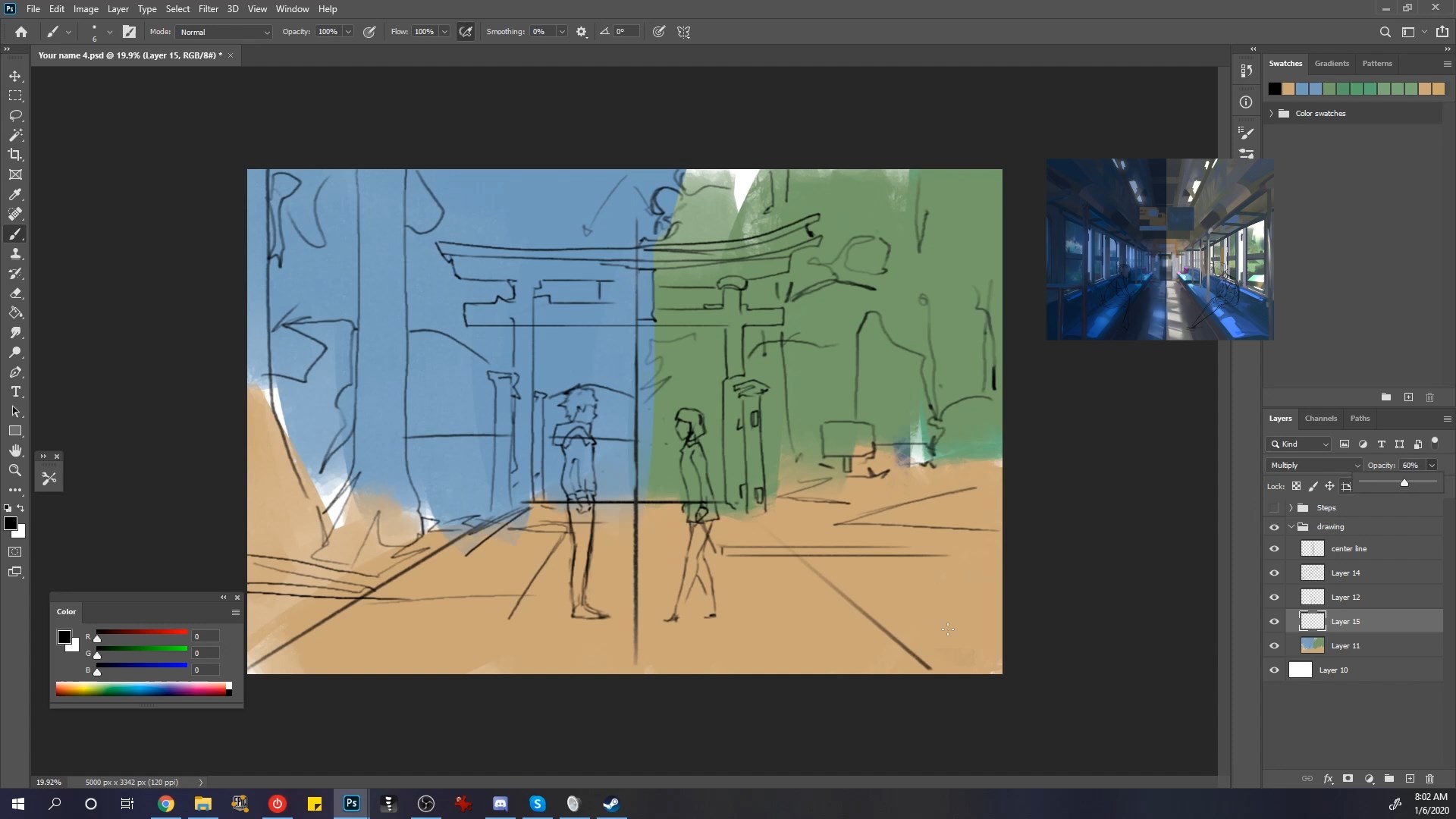Select the Magic Wand tool
The width and height of the screenshot is (1456, 819).
(15, 135)
